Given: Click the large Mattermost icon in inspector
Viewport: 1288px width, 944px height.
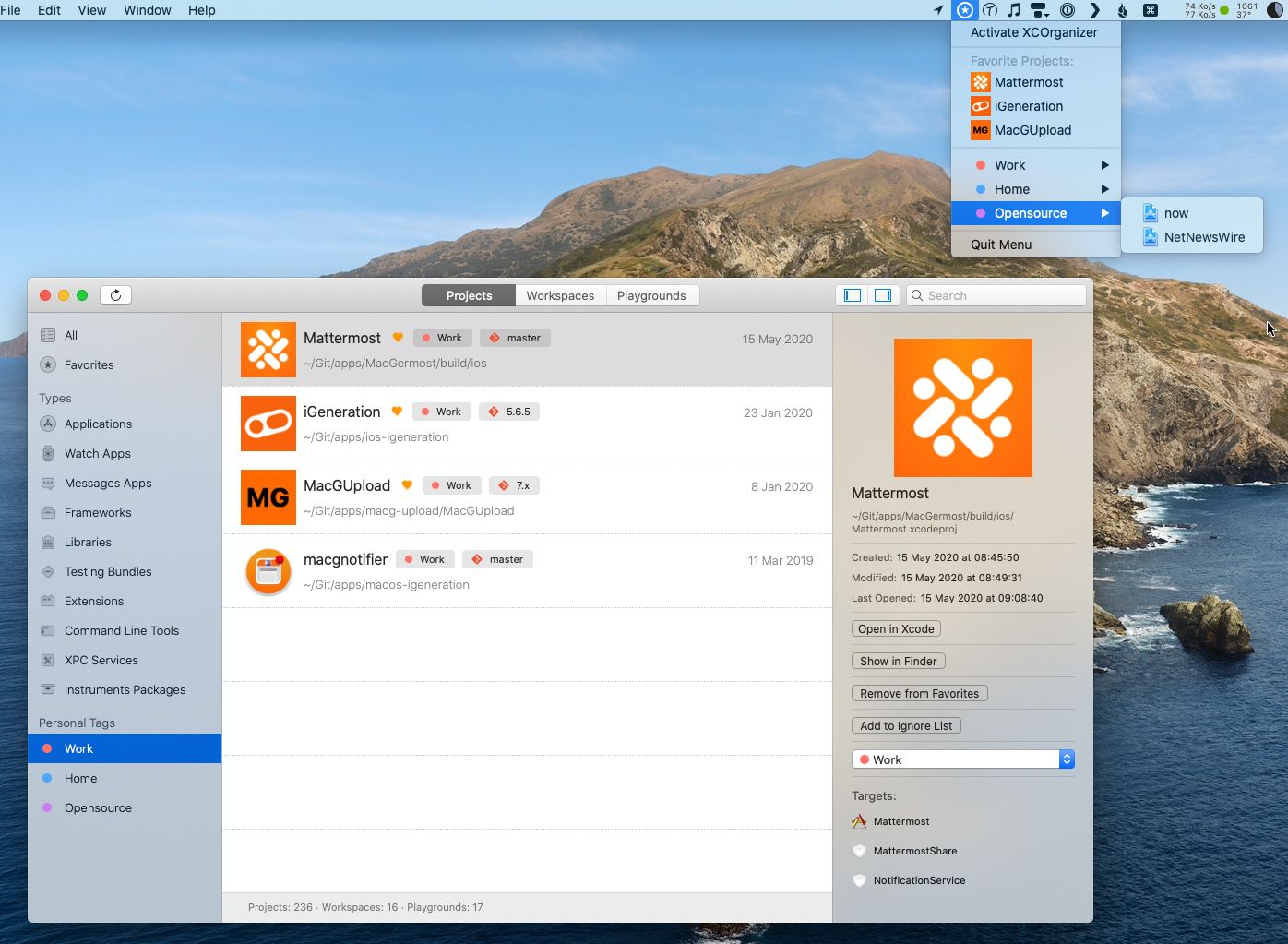Looking at the screenshot, I should (963, 408).
